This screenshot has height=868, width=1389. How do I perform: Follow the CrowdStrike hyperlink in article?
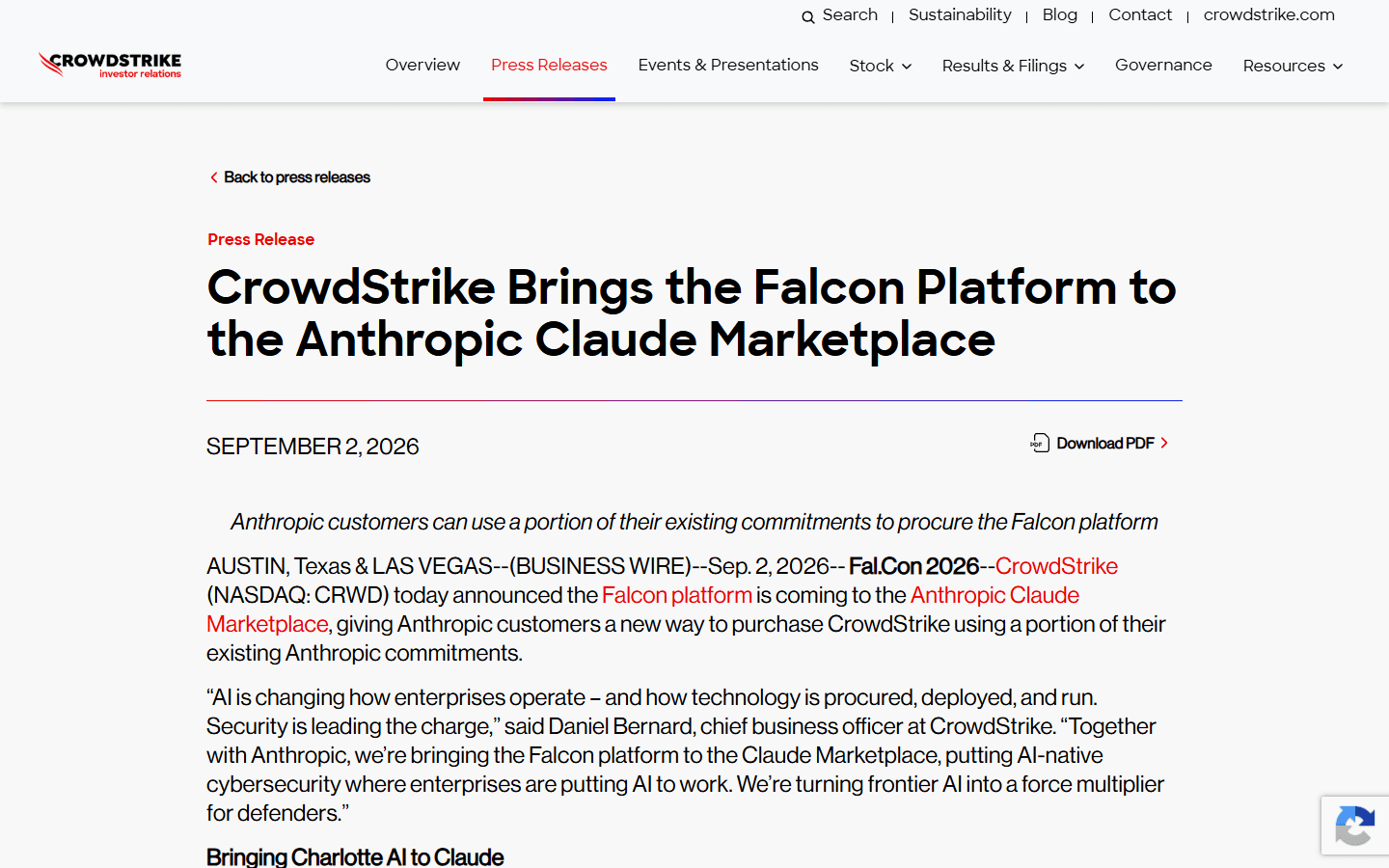click(1056, 566)
